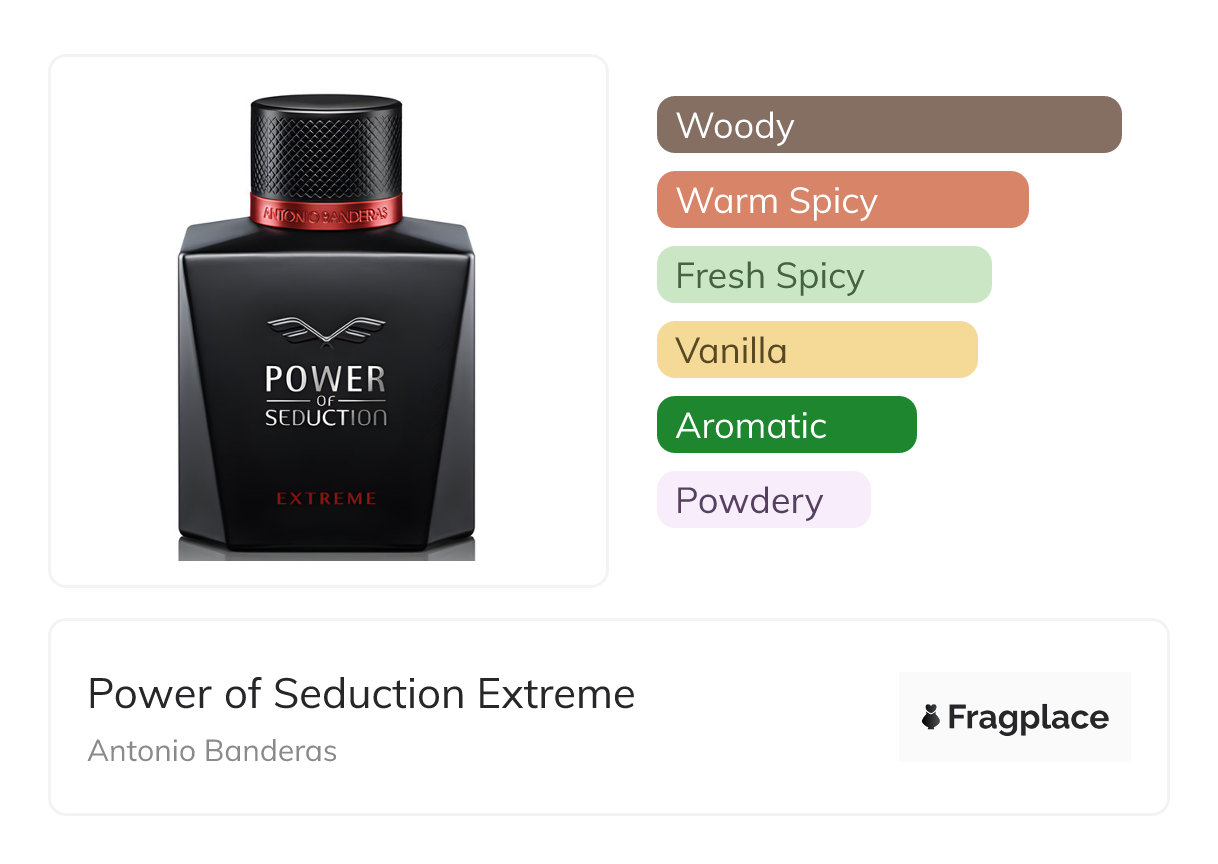Click the SEDUCTION word on bottle label
This screenshot has height=864, width=1218.
click(325, 418)
